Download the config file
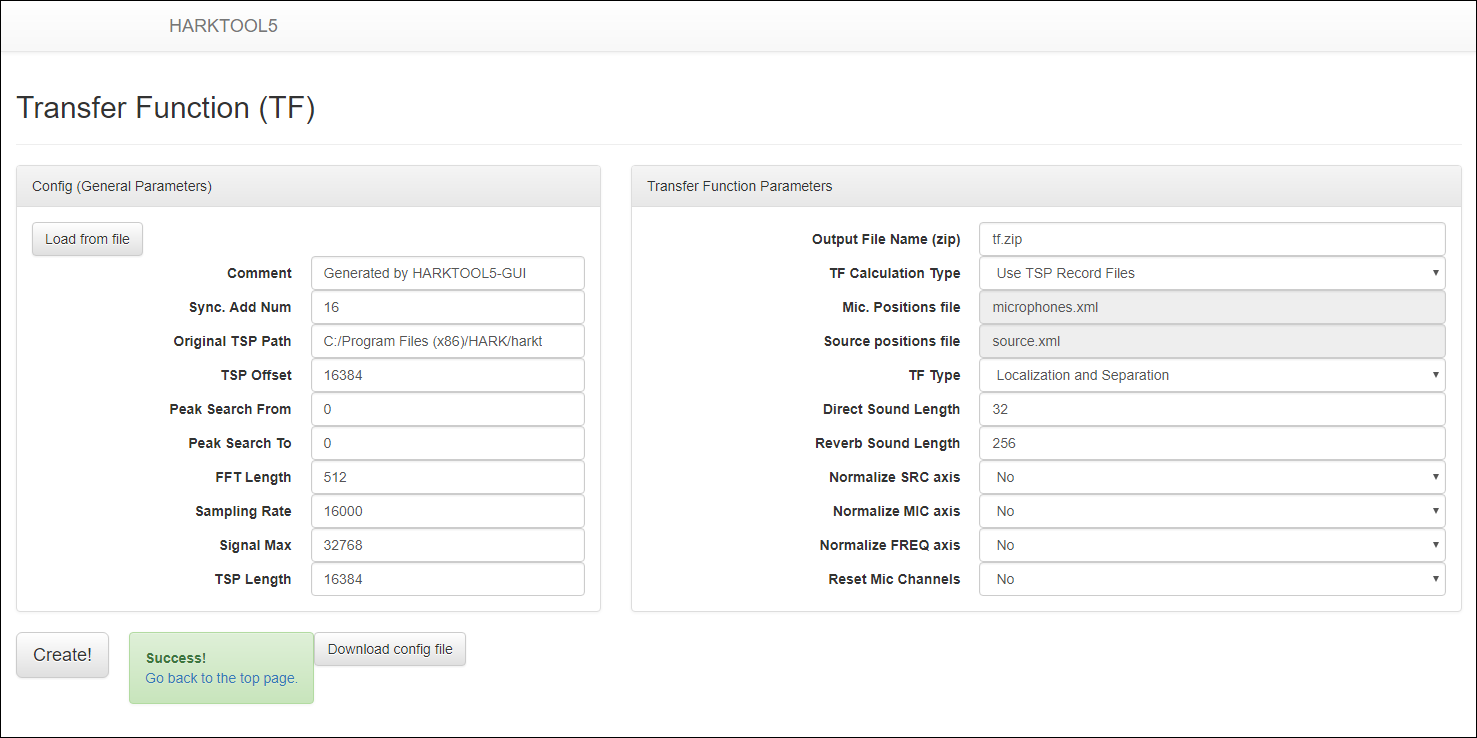The image size is (1477, 738). [390, 649]
